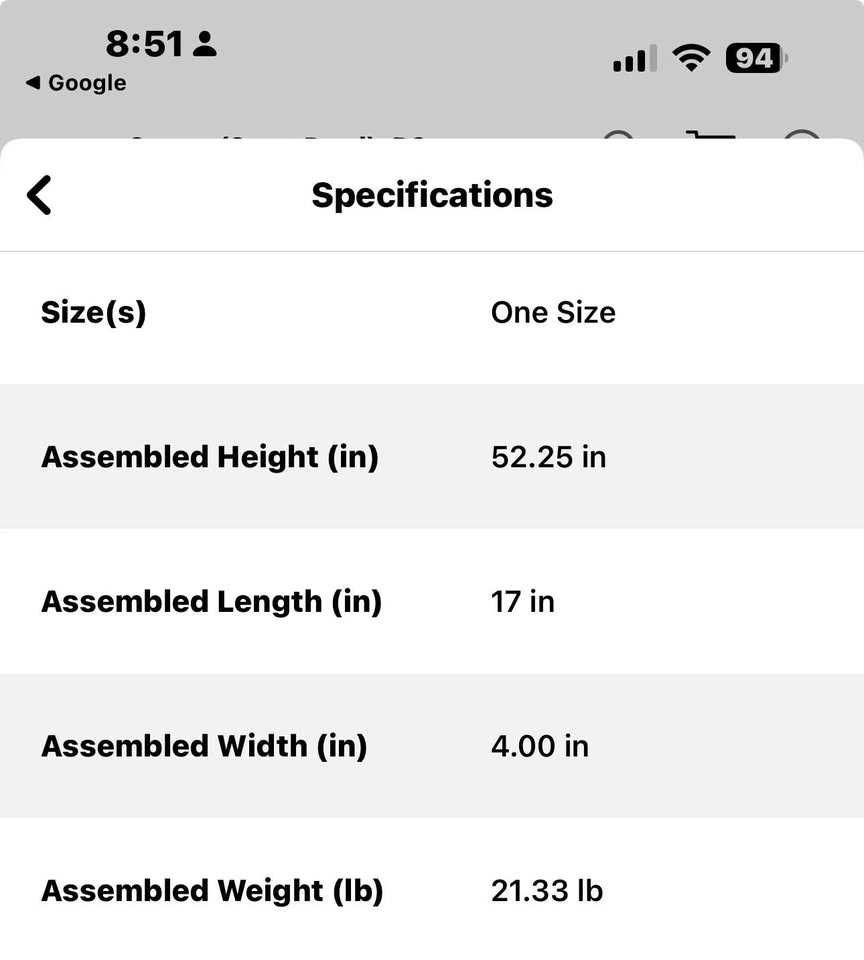Select the Assembled Length (in) row

click(x=432, y=601)
